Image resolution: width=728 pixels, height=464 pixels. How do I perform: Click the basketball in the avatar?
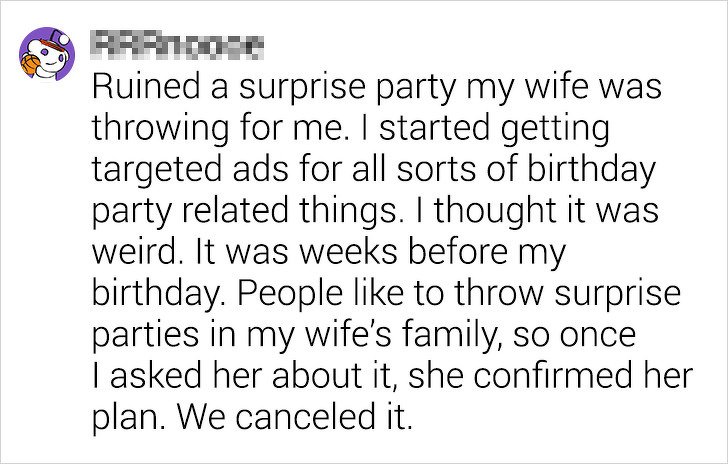tap(30, 65)
